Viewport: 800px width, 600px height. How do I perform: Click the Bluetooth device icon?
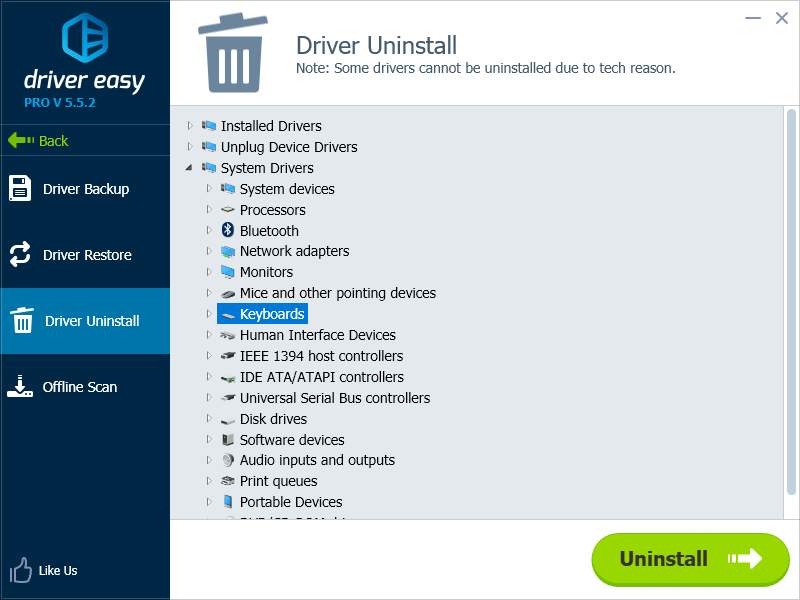[229, 231]
